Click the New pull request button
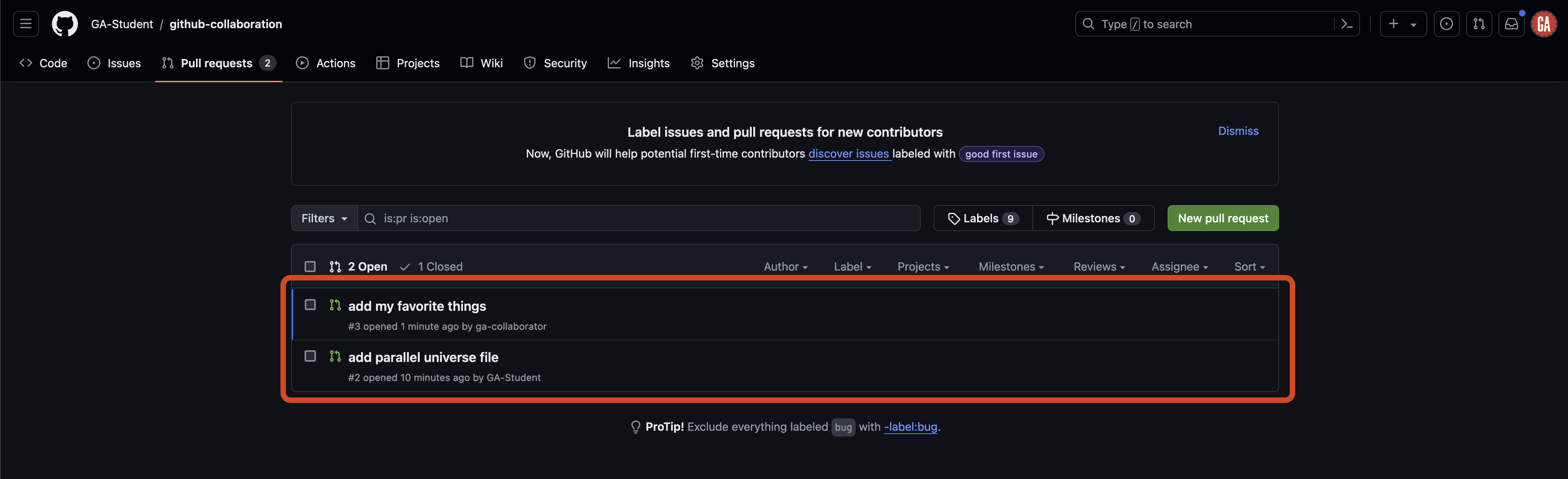The image size is (1568, 479). (1222, 218)
